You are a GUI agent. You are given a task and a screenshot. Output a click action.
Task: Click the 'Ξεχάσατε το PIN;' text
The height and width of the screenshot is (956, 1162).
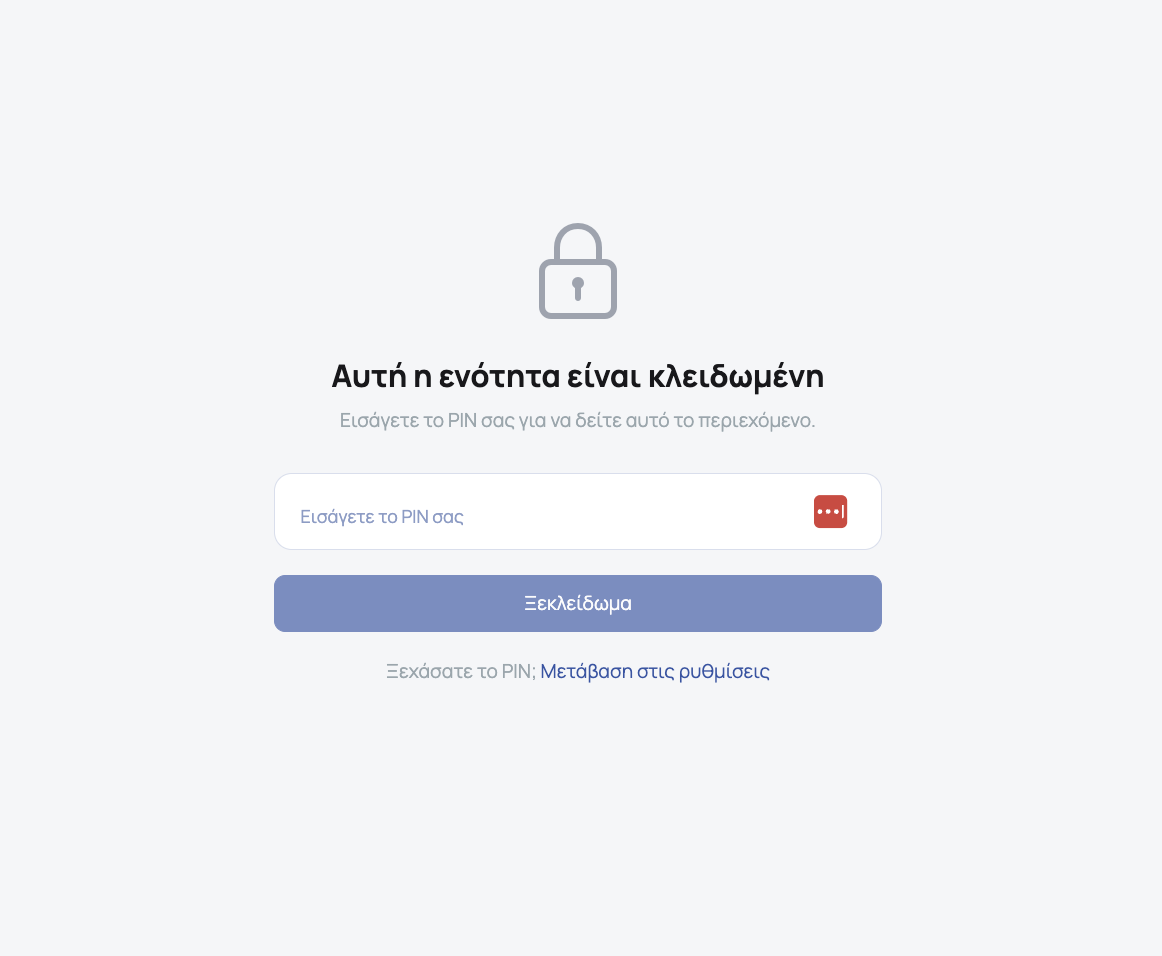coord(461,671)
